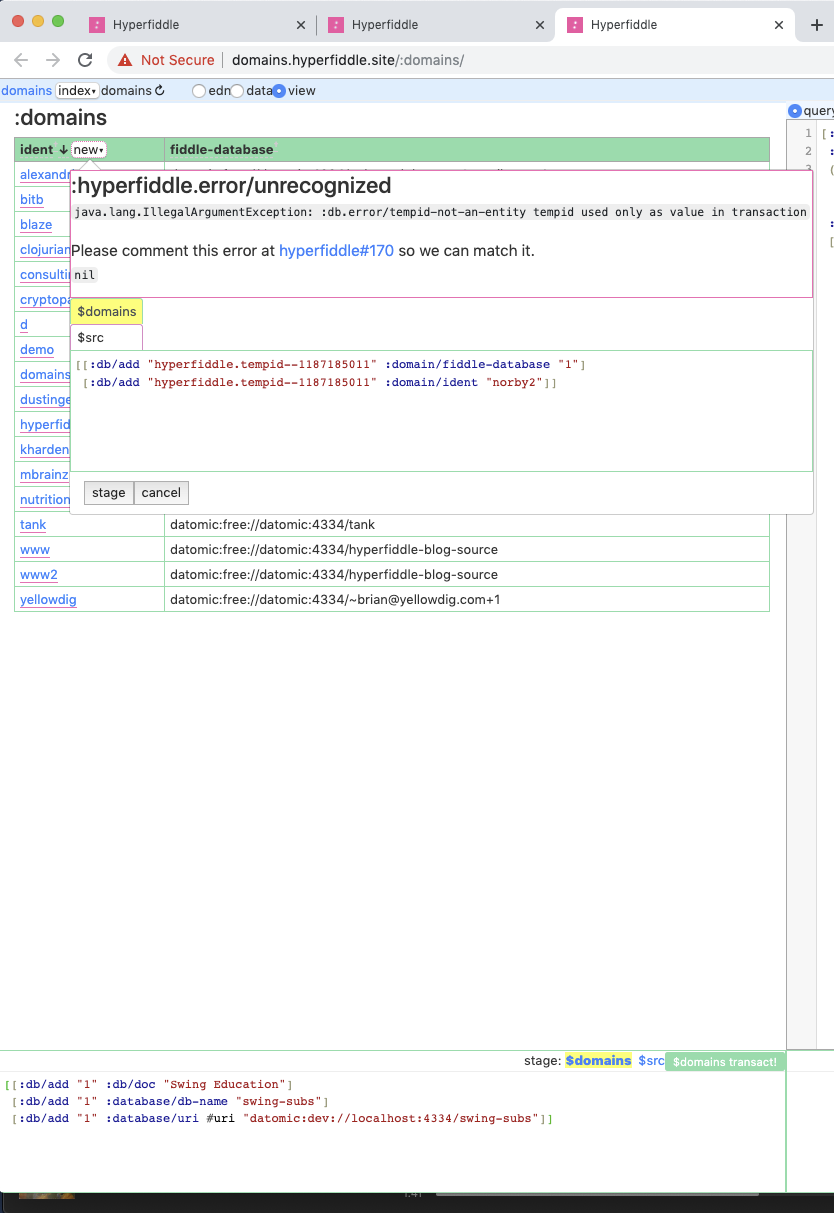Open the hyperfiddle#170 issue link
834x1213 pixels.
point(336,251)
